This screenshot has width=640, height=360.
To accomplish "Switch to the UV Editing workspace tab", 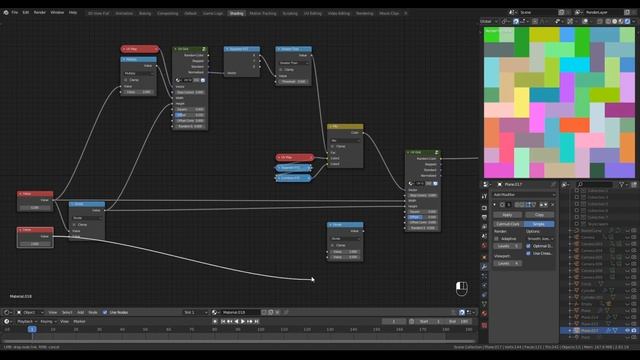I will point(313,13).
